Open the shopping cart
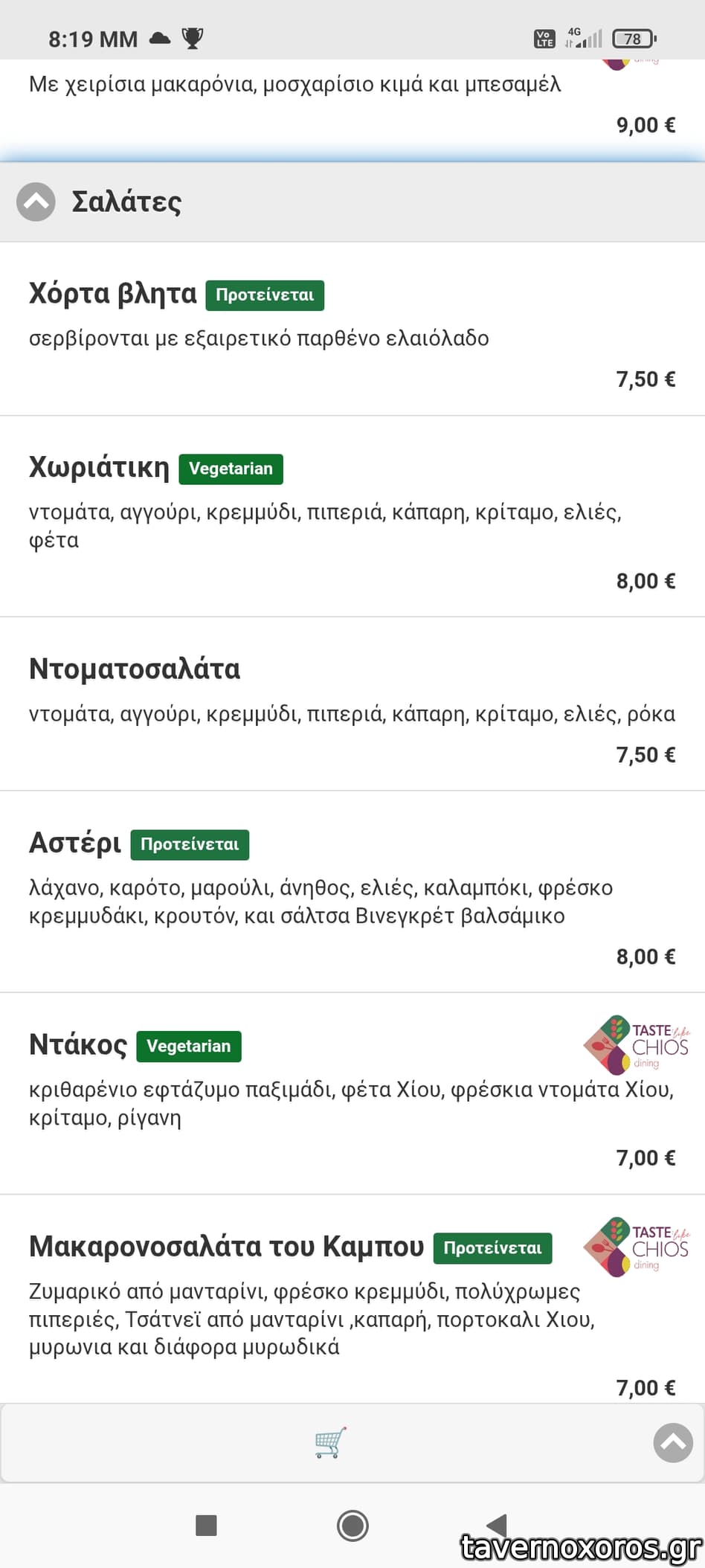The height and width of the screenshot is (1568, 705). 330,1442
